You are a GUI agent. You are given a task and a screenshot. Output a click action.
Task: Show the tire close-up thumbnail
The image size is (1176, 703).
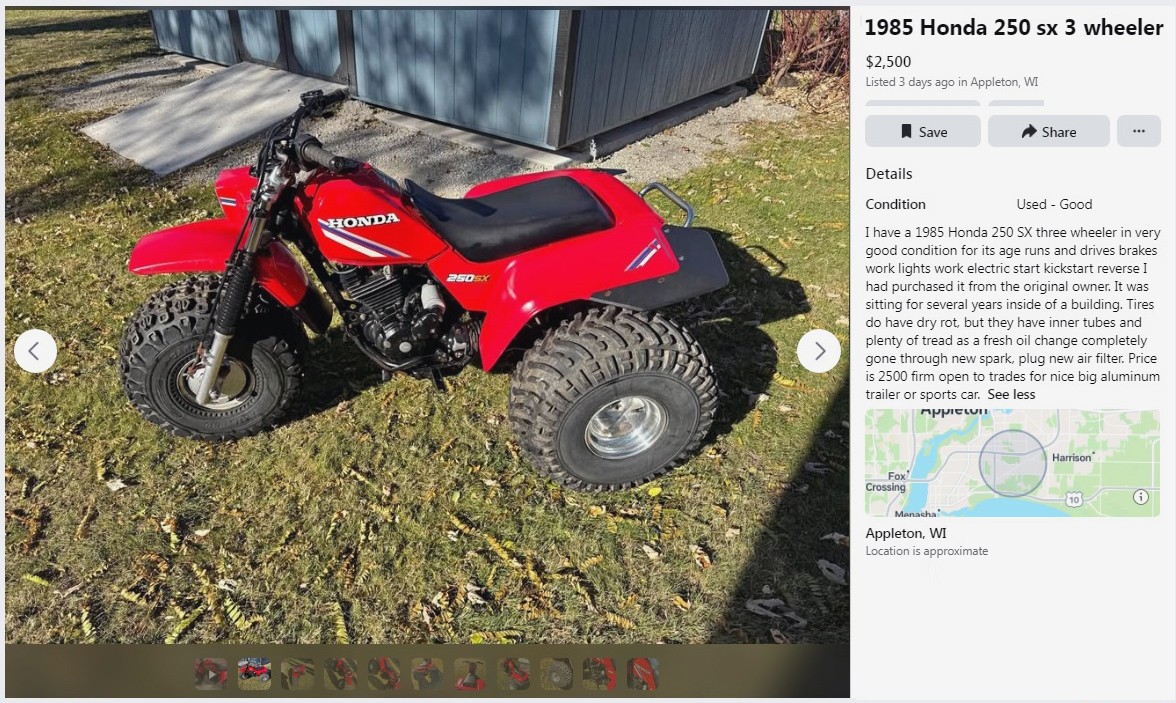[x=556, y=674]
